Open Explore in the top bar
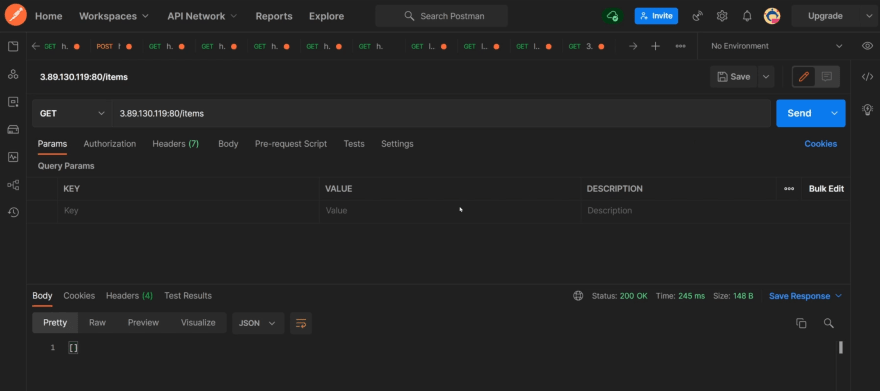880x391 pixels. click(x=327, y=16)
